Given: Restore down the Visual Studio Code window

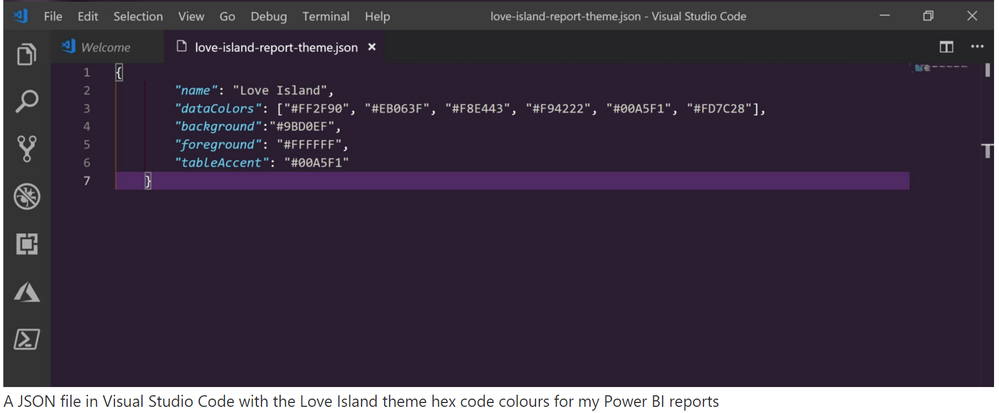Looking at the screenshot, I should pos(928,16).
